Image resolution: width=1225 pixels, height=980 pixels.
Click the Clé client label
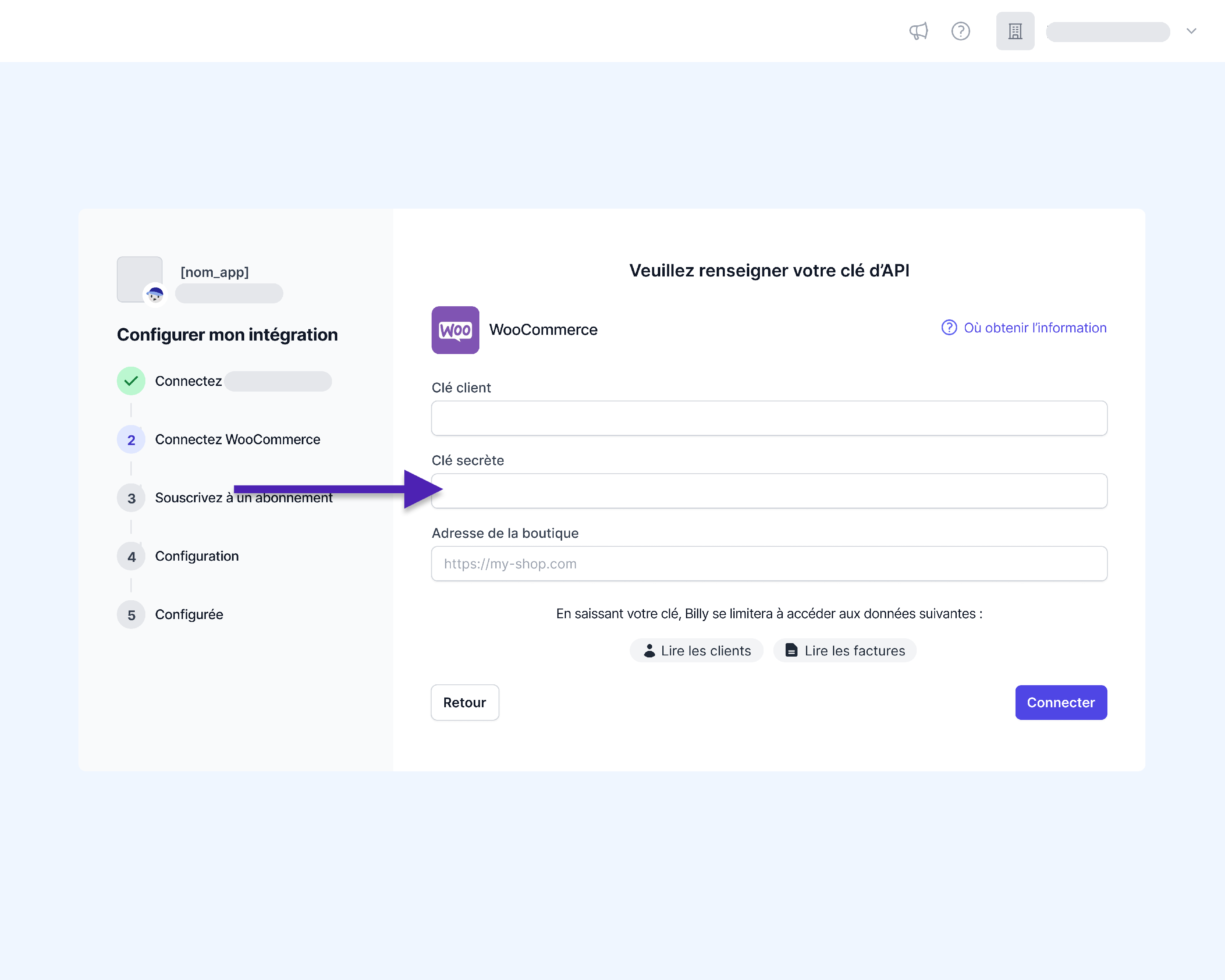click(461, 388)
